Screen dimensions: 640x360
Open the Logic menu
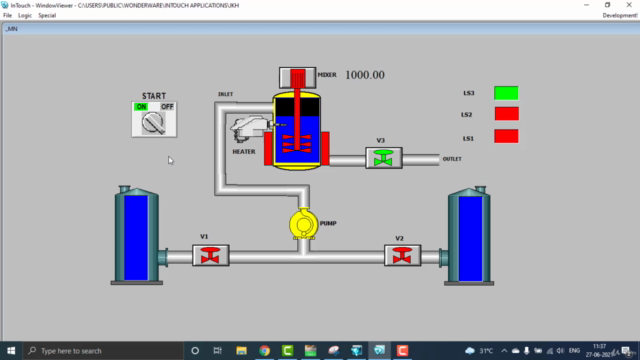[x=24, y=16]
